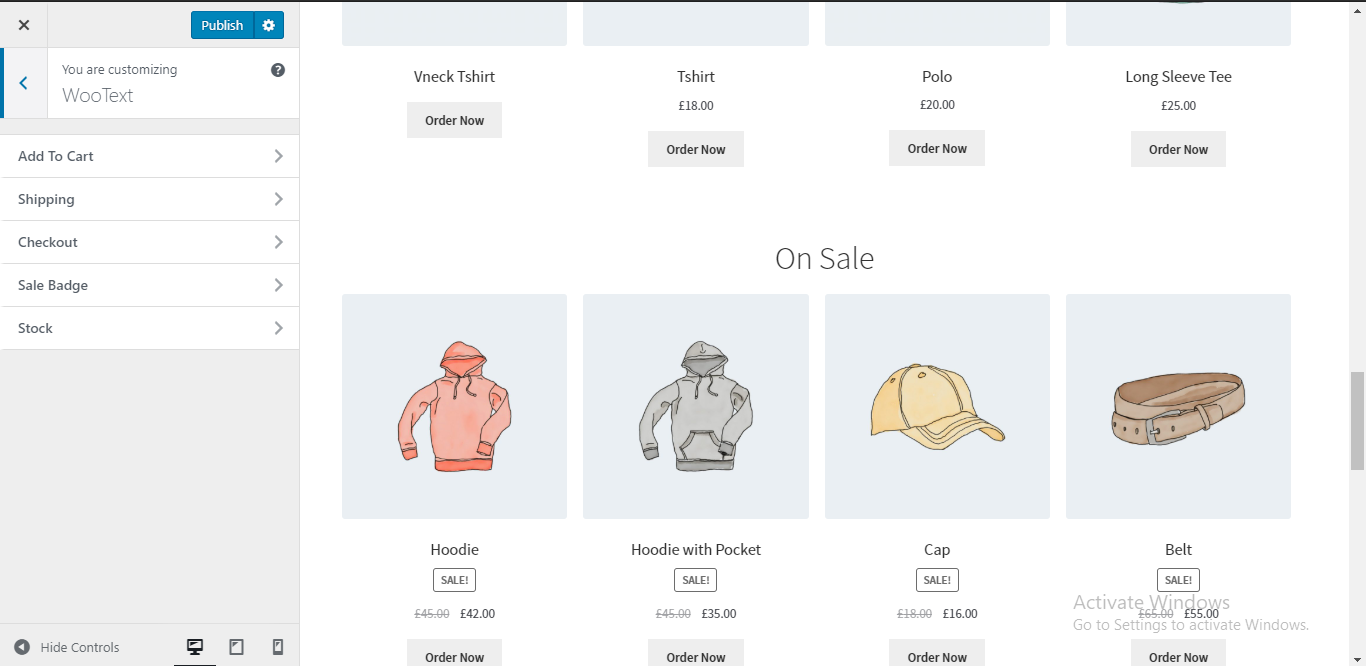
Task: Go back using the left chevron arrow
Action: 23,83
